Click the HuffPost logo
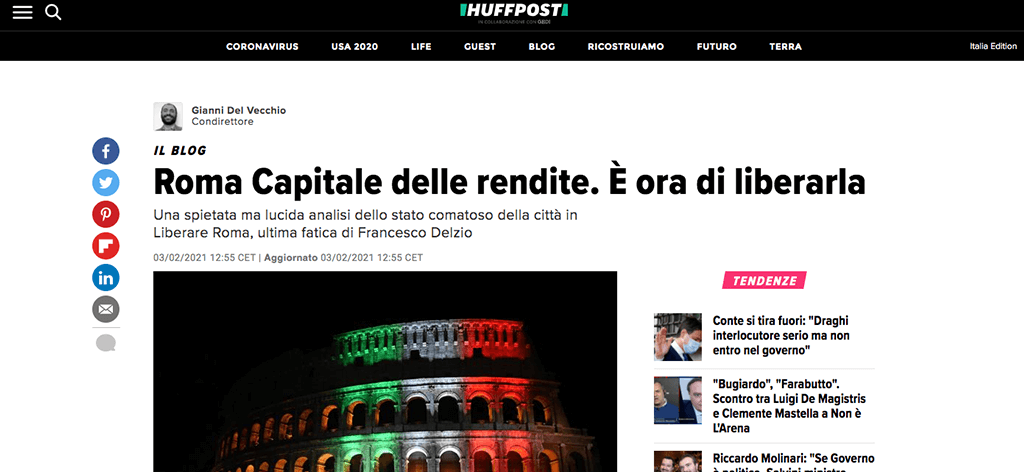Viewport: 1024px width, 472px height. pos(514,10)
